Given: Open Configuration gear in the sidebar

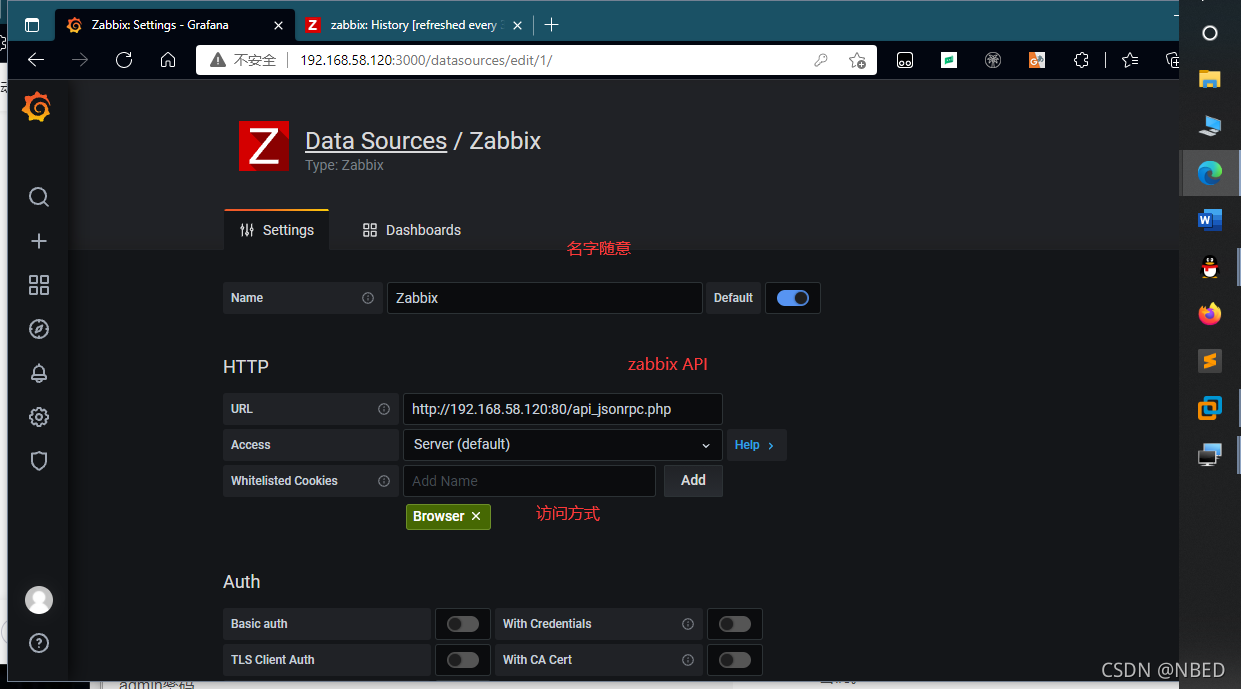Looking at the screenshot, I should 39,417.
